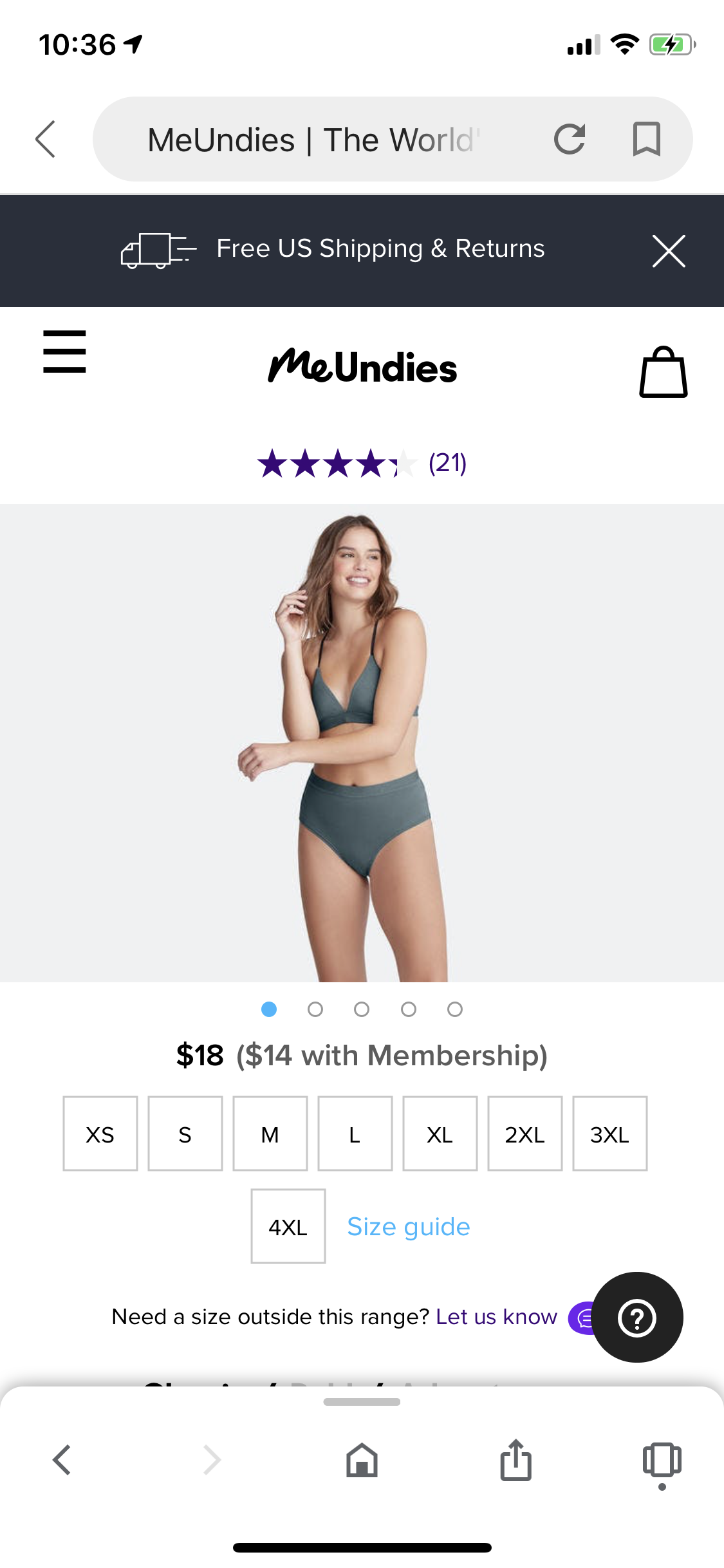Open the help question mark bubble
This screenshot has width=724, height=1568.
(637, 1317)
